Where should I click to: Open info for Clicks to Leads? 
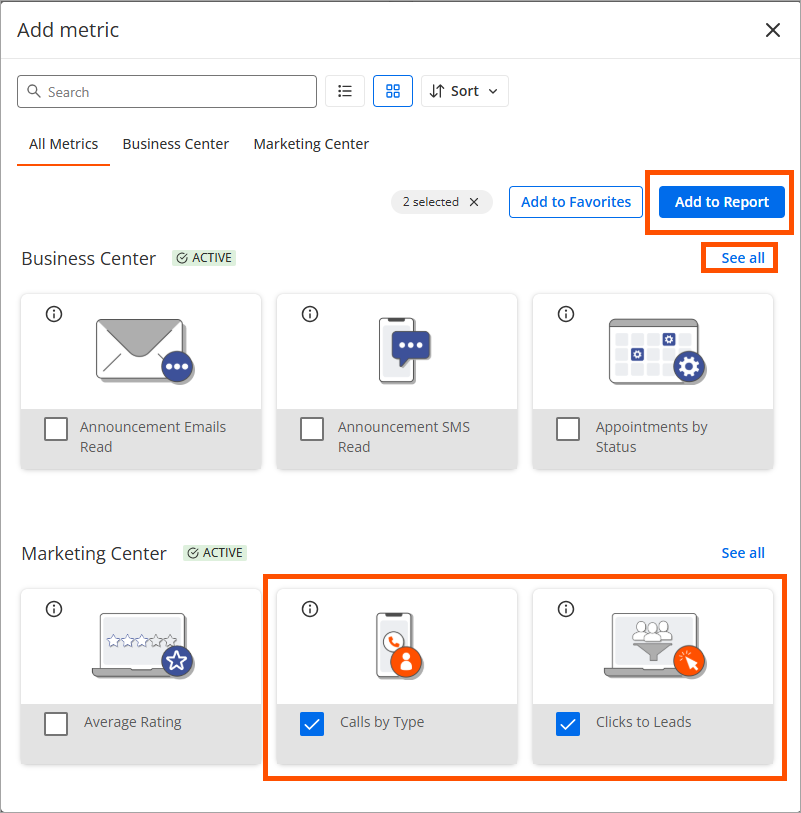566,609
